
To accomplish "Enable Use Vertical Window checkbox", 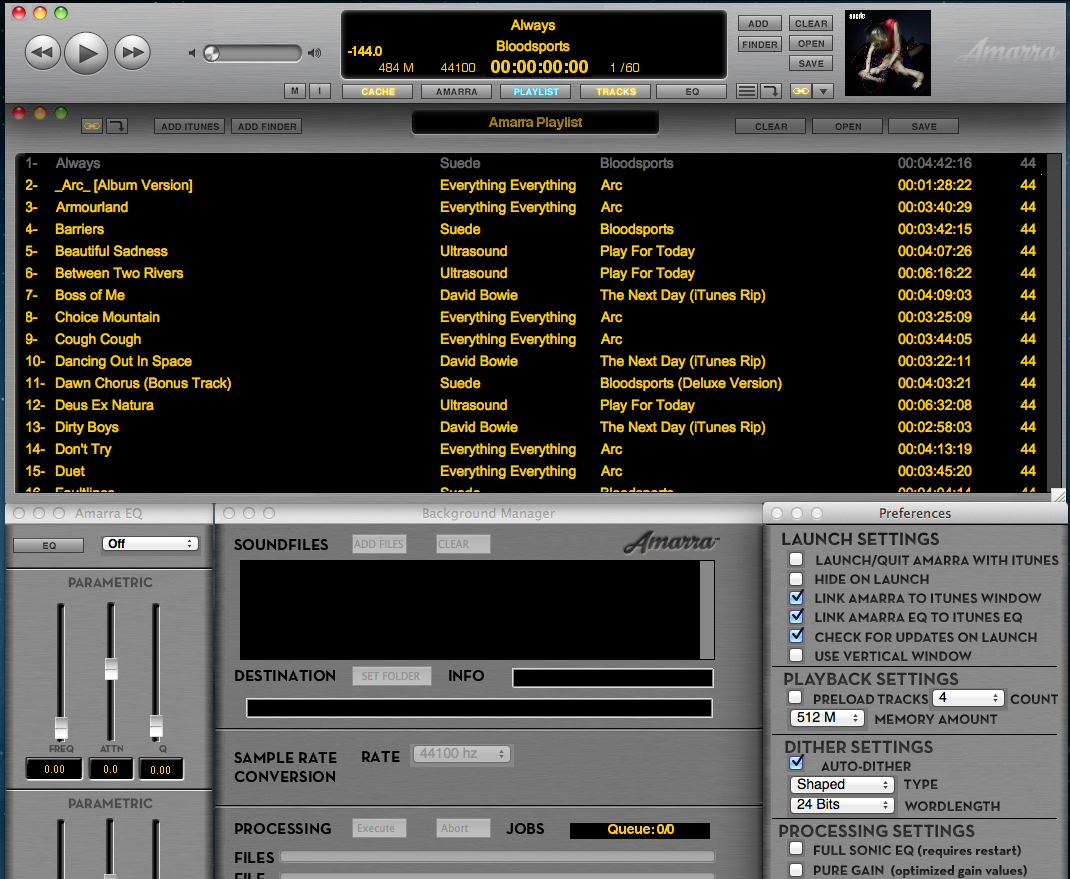I will tap(796, 655).
